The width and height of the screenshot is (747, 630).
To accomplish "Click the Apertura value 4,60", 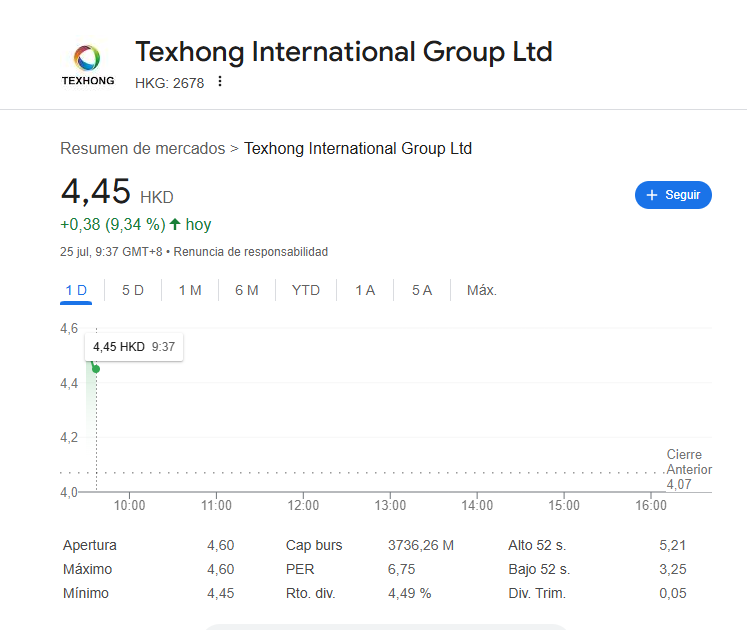I will click(x=221, y=545).
